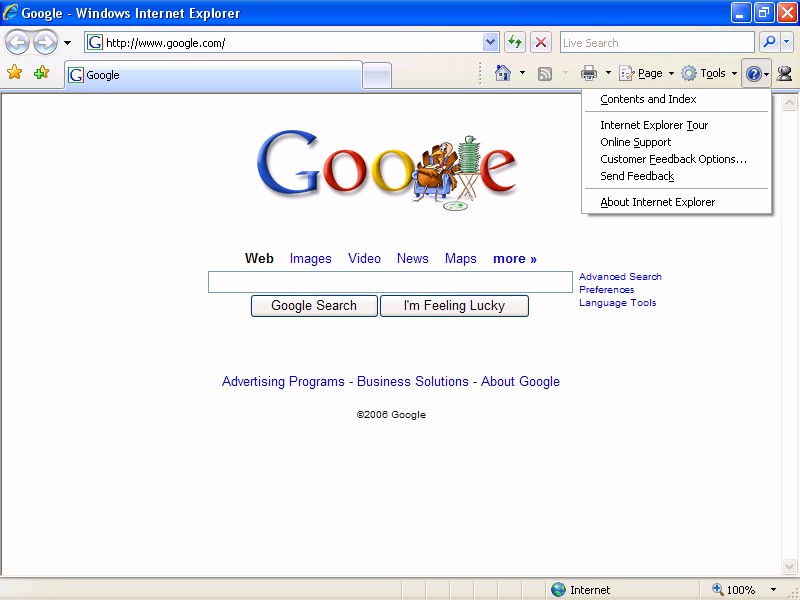Open the Preferences link
This screenshot has width=800, height=600.
pyautogui.click(x=607, y=290)
